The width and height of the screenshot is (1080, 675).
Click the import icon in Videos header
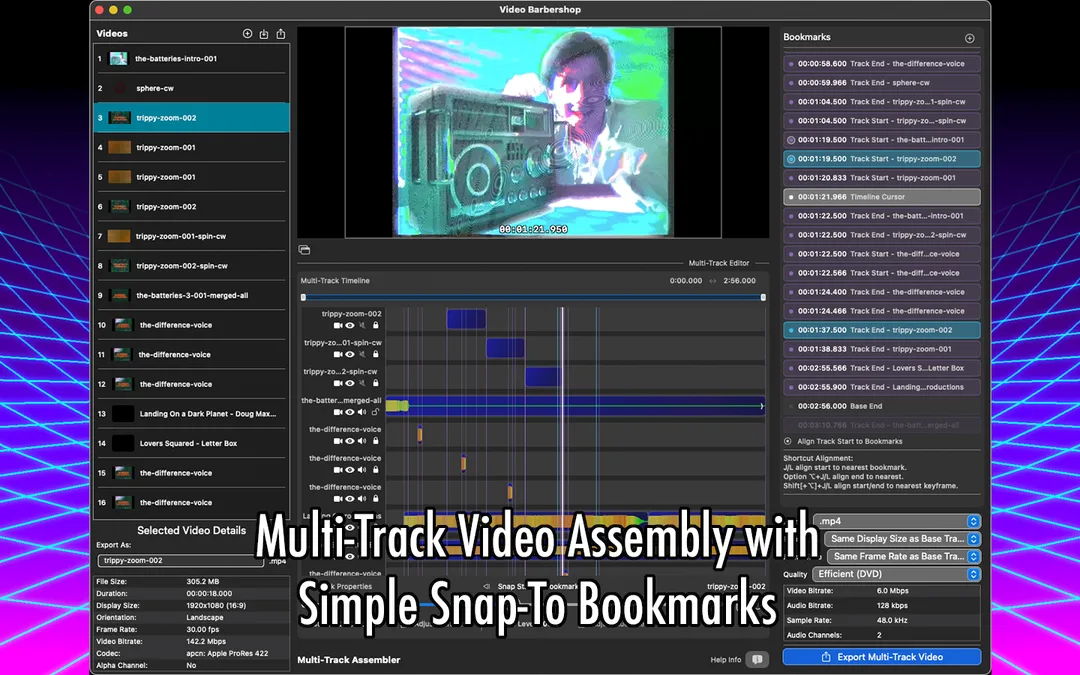pos(264,34)
